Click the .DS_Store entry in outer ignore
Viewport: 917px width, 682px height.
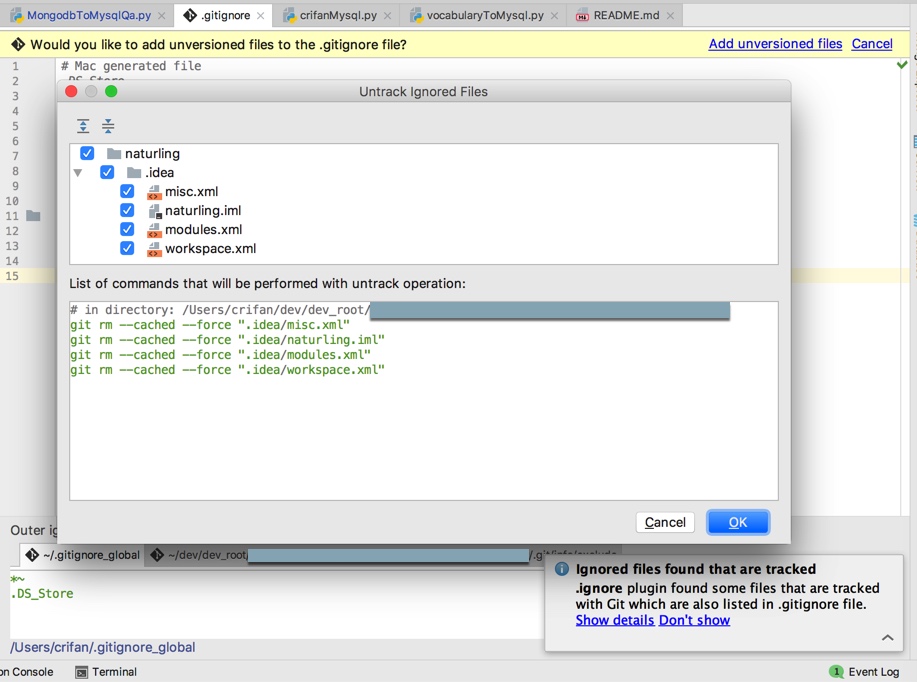tap(42, 593)
